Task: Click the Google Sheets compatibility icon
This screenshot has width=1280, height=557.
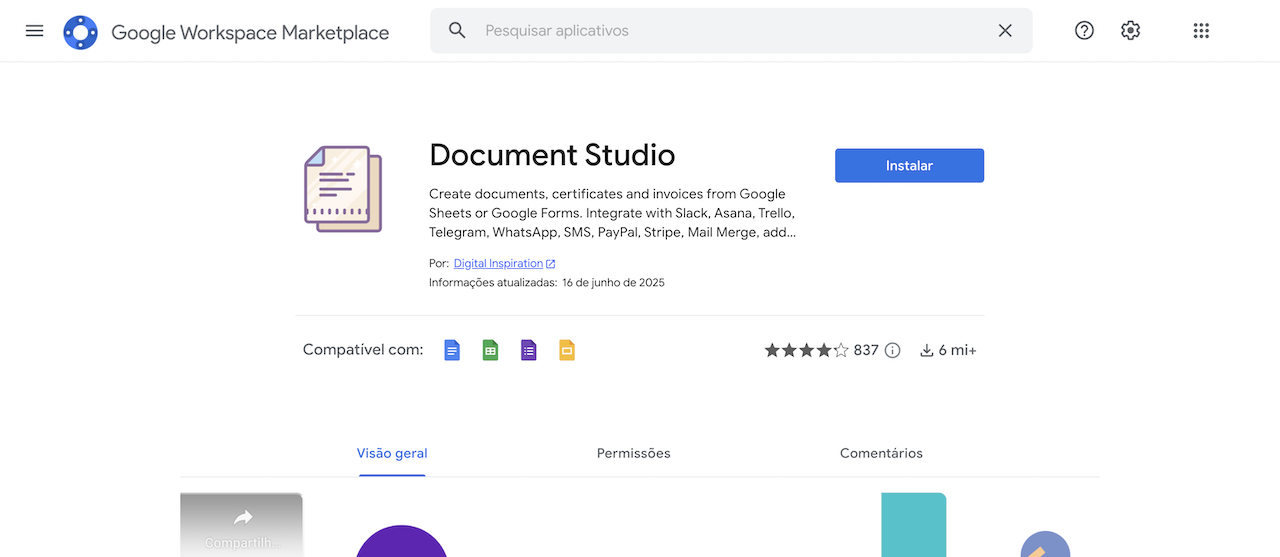Action: click(490, 350)
